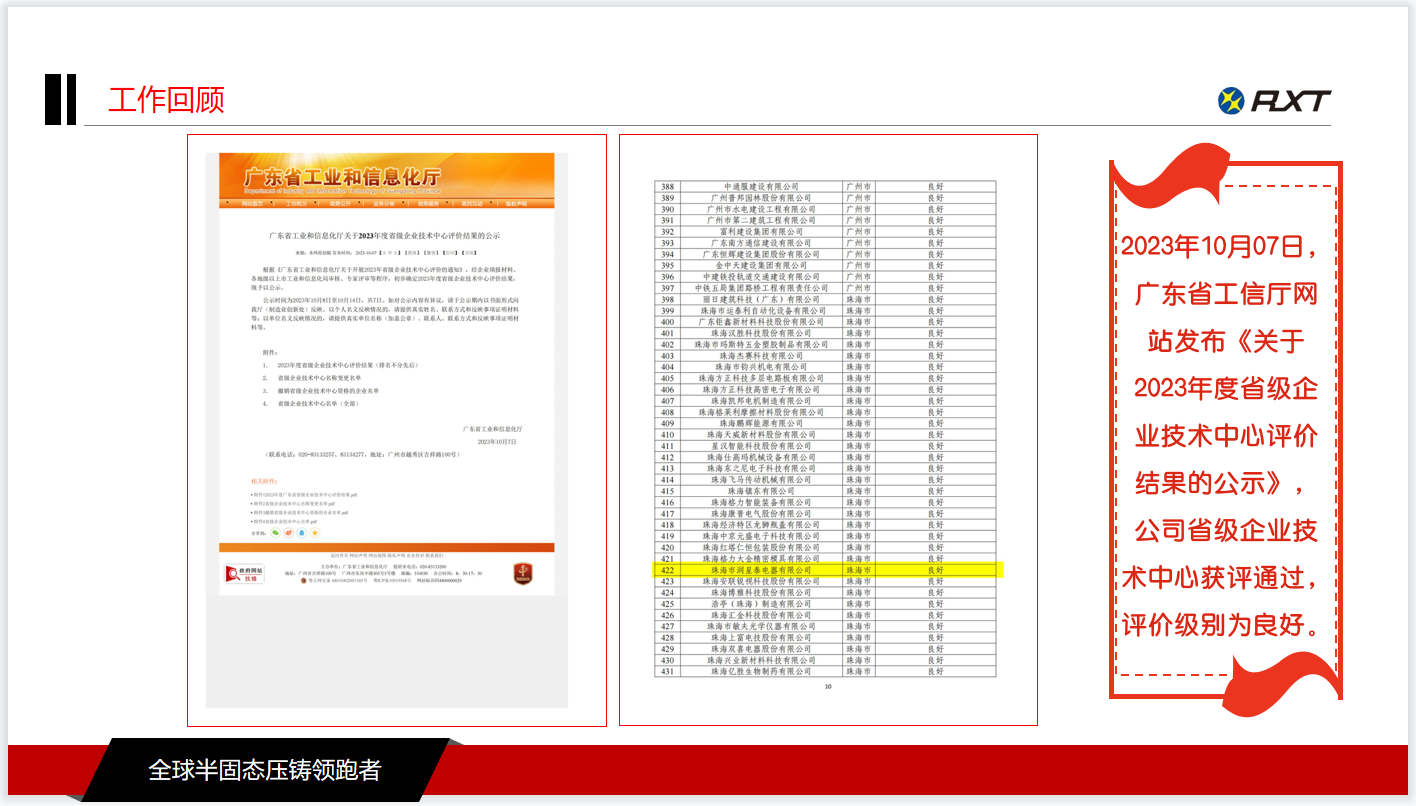Open the third related attachment pdf link

tap(299, 513)
